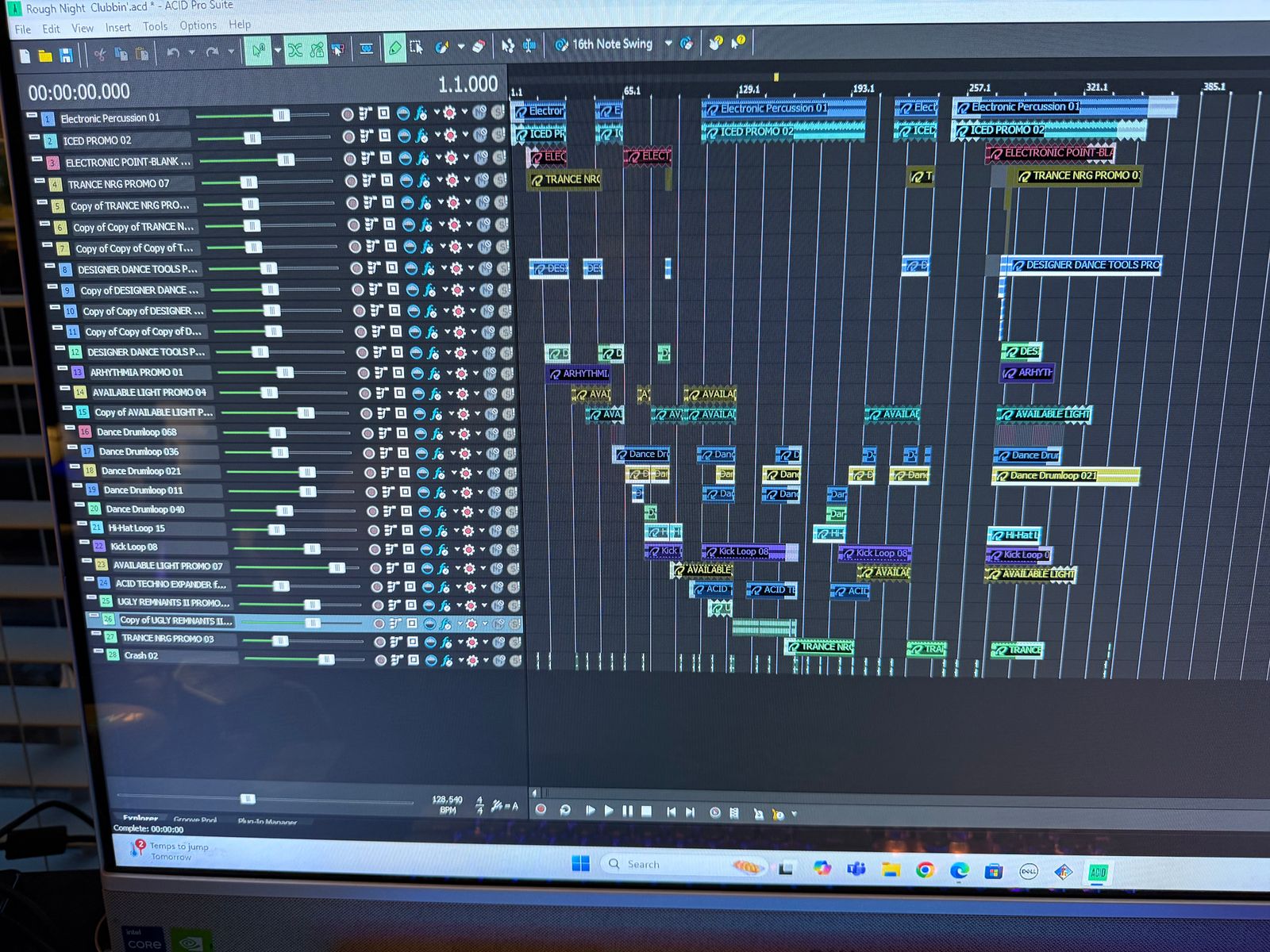The height and width of the screenshot is (952, 1270).
Task: Open the Undo history dropdown arrow
Action: (x=191, y=53)
